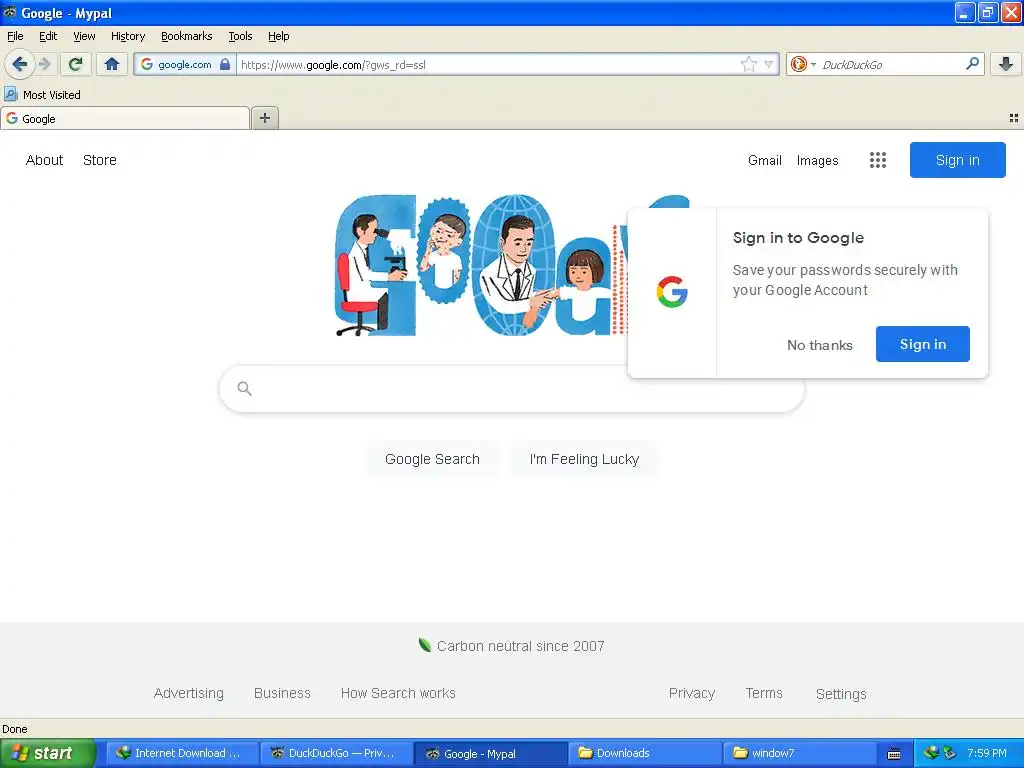Open Carbon neutral since 2007 link
Viewport: 1024px width, 768px height.
click(520, 646)
